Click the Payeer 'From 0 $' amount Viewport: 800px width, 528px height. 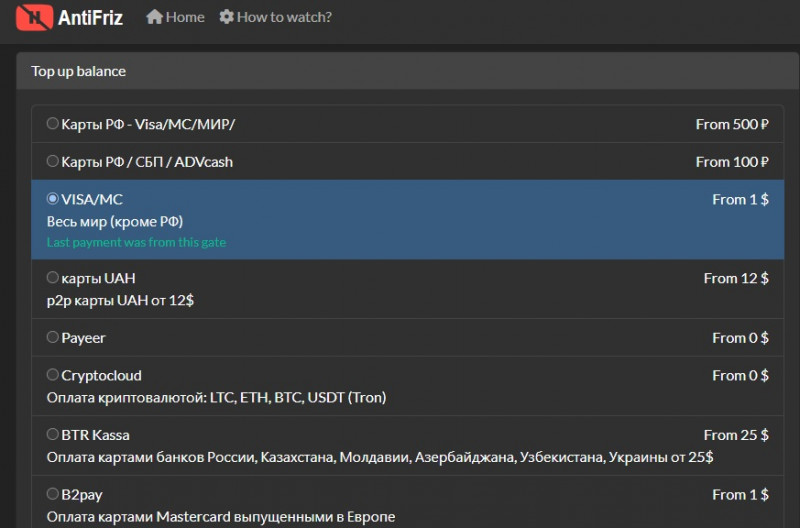click(x=740, y=338)
